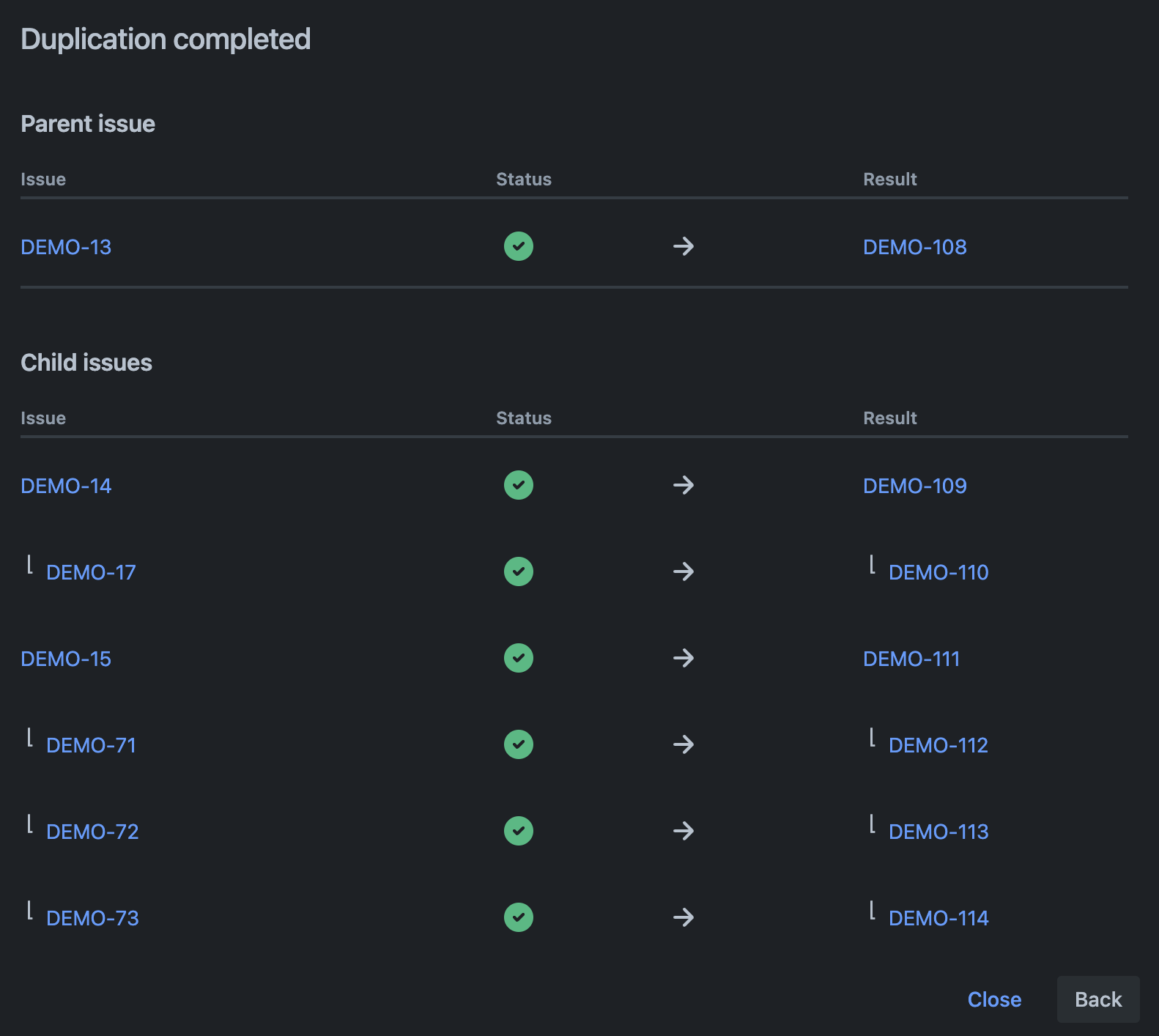
Task: Open result issue DEMO-111
Action: pyautogui.click(x=911, y=659)
